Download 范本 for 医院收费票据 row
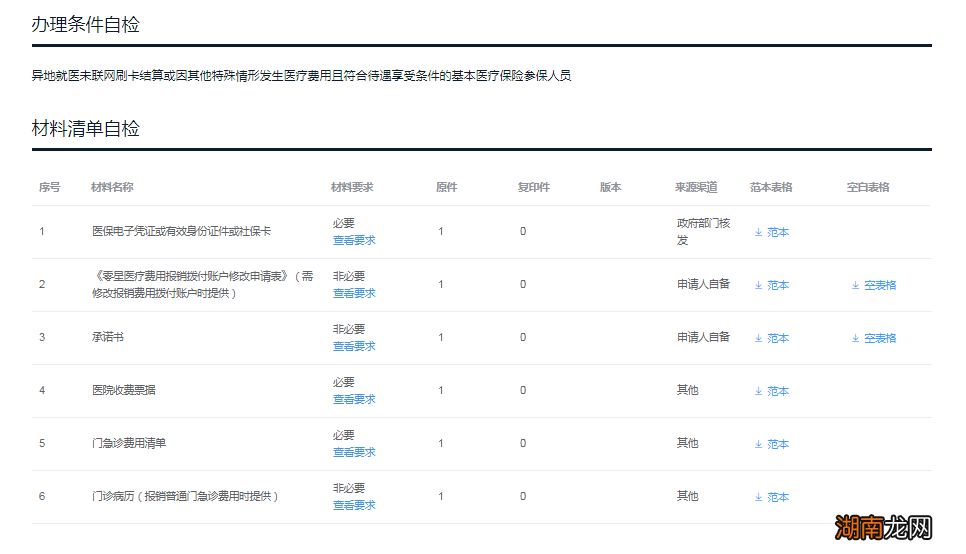 771,391
